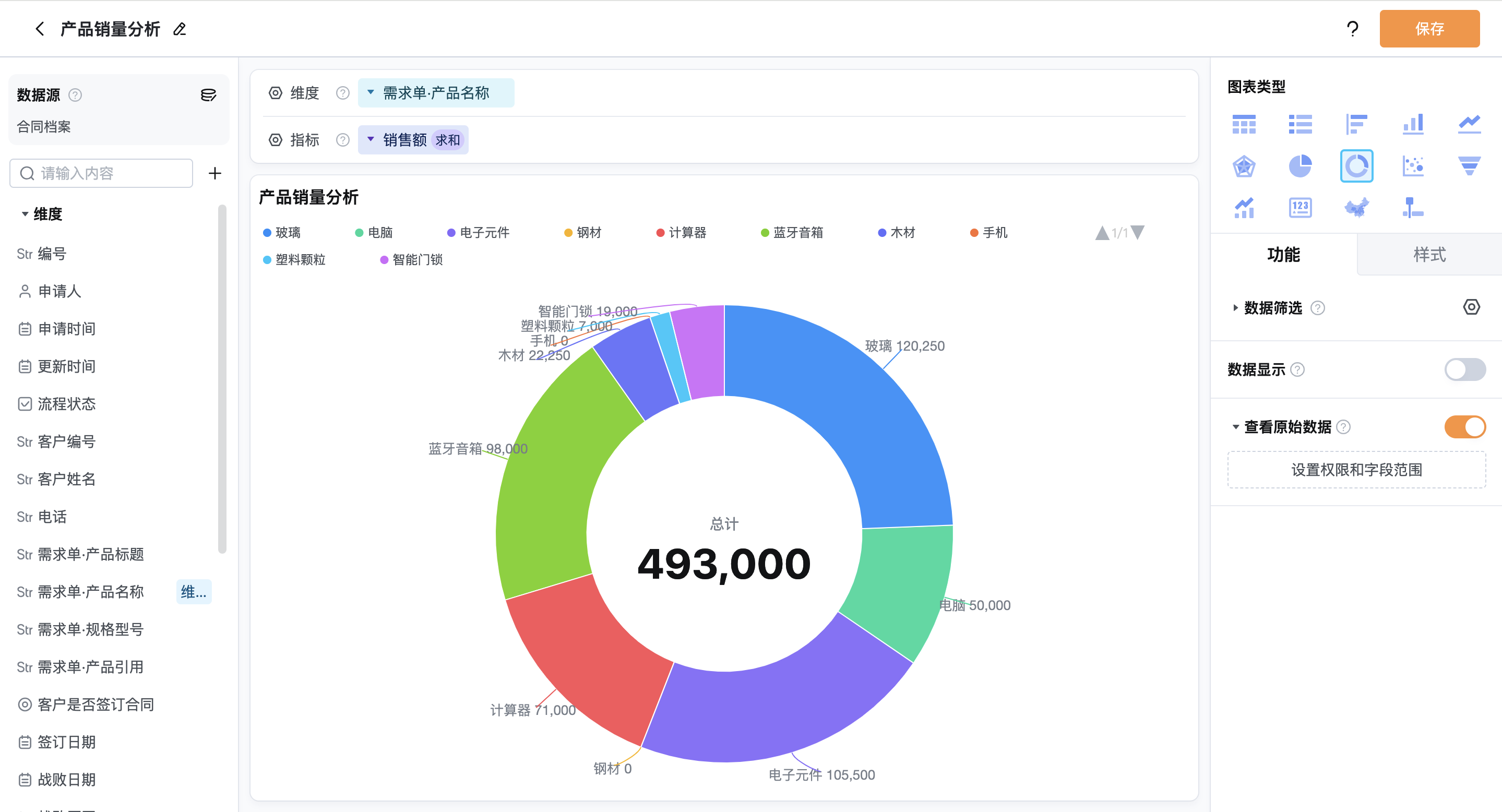The image size is (1502, 812).
Task: Select the list chart type
Action: pyautogui.click(x=1300, y=124)
